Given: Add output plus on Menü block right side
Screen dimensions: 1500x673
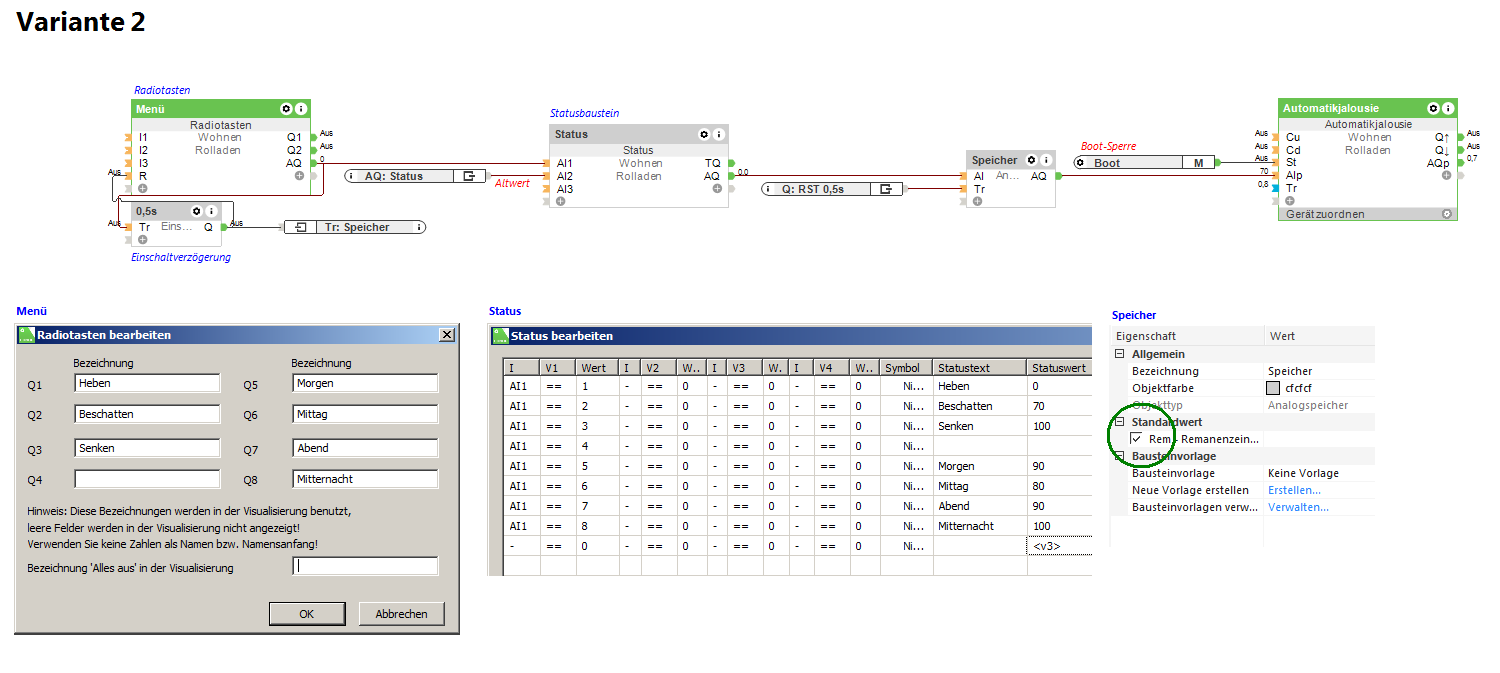Looking at the screenshot, I should coord(299,176).
